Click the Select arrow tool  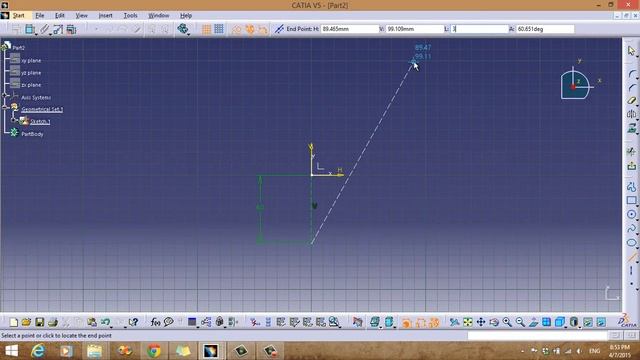tap(631, 51)
